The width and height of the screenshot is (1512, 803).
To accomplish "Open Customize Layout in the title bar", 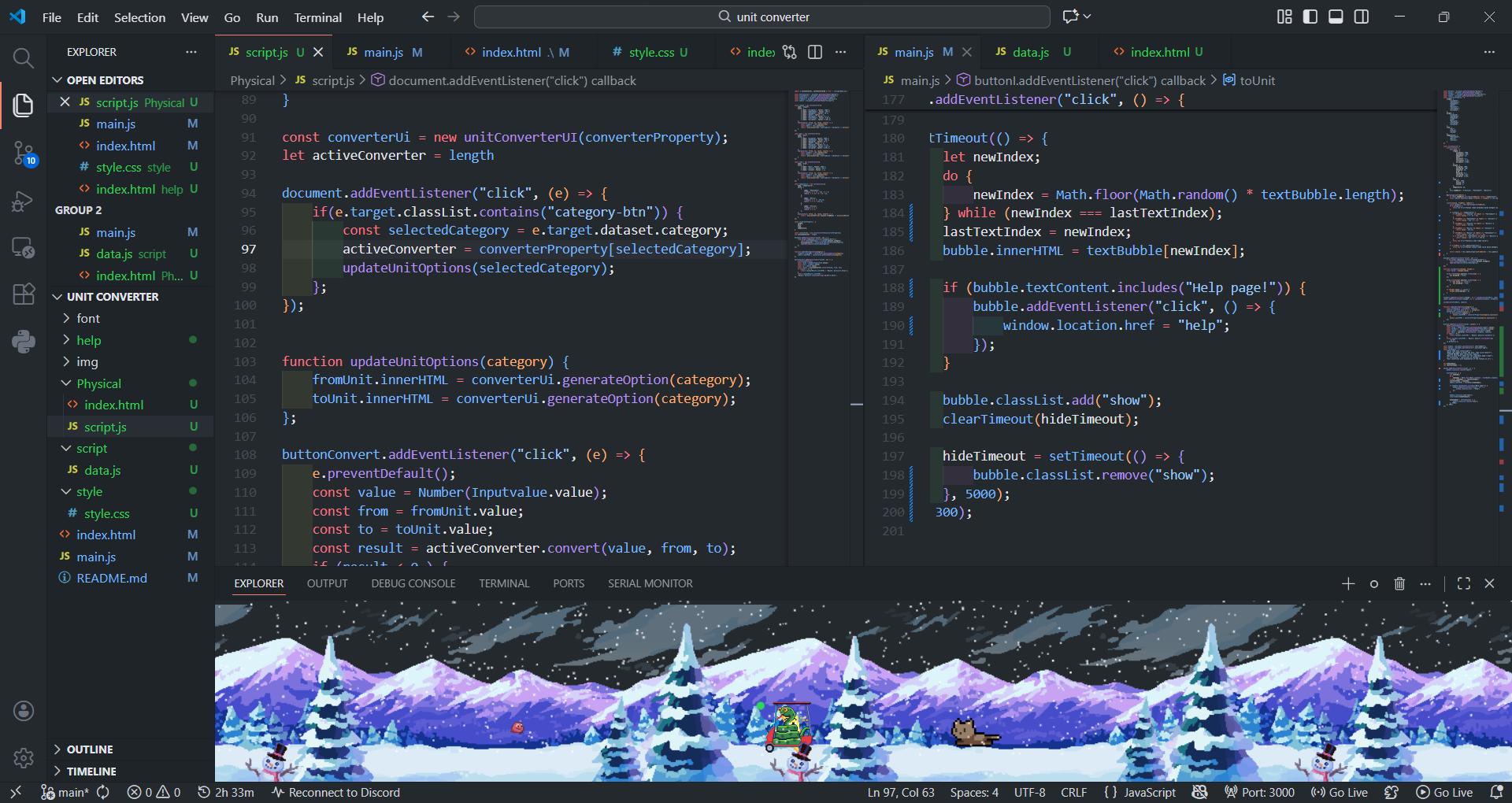I will pyautogui.click(x=1284, y=17).
